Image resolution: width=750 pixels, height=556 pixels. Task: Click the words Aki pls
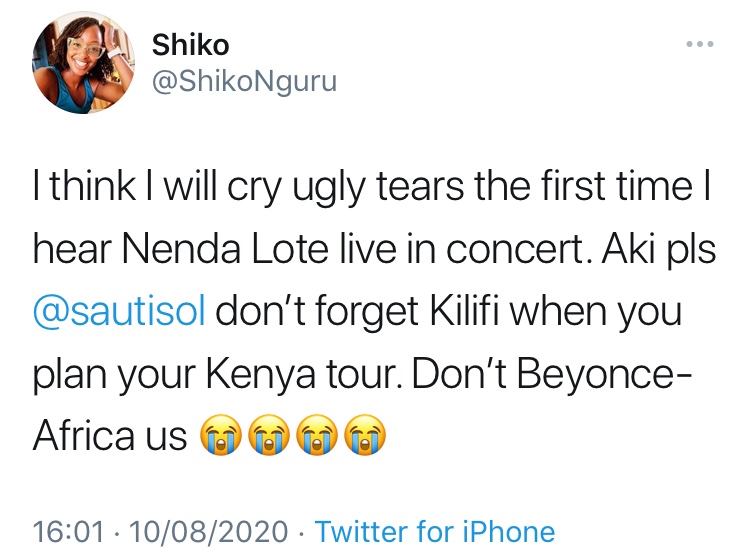(656, 250)
